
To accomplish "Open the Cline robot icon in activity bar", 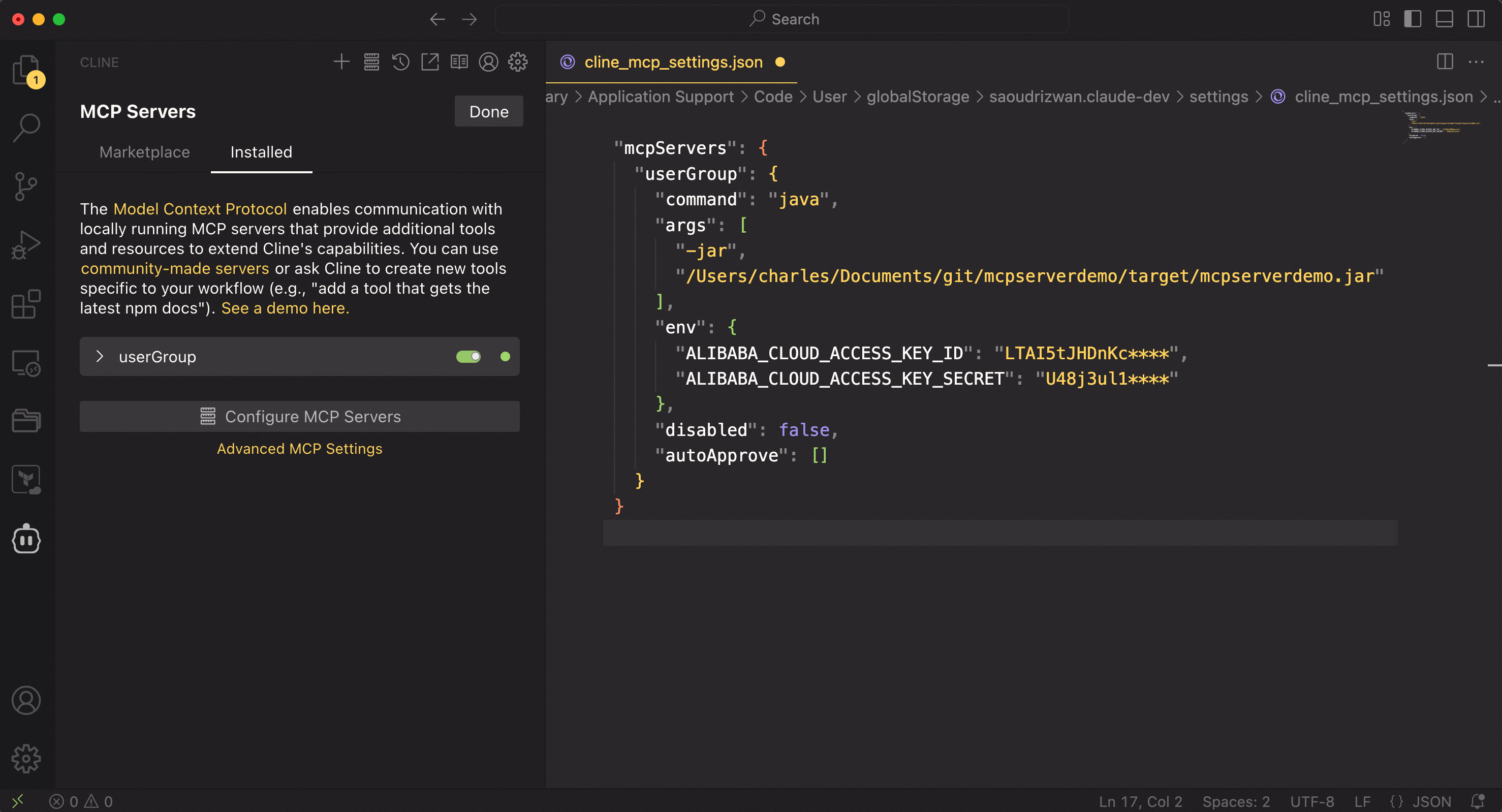I will tap(26, 539).
